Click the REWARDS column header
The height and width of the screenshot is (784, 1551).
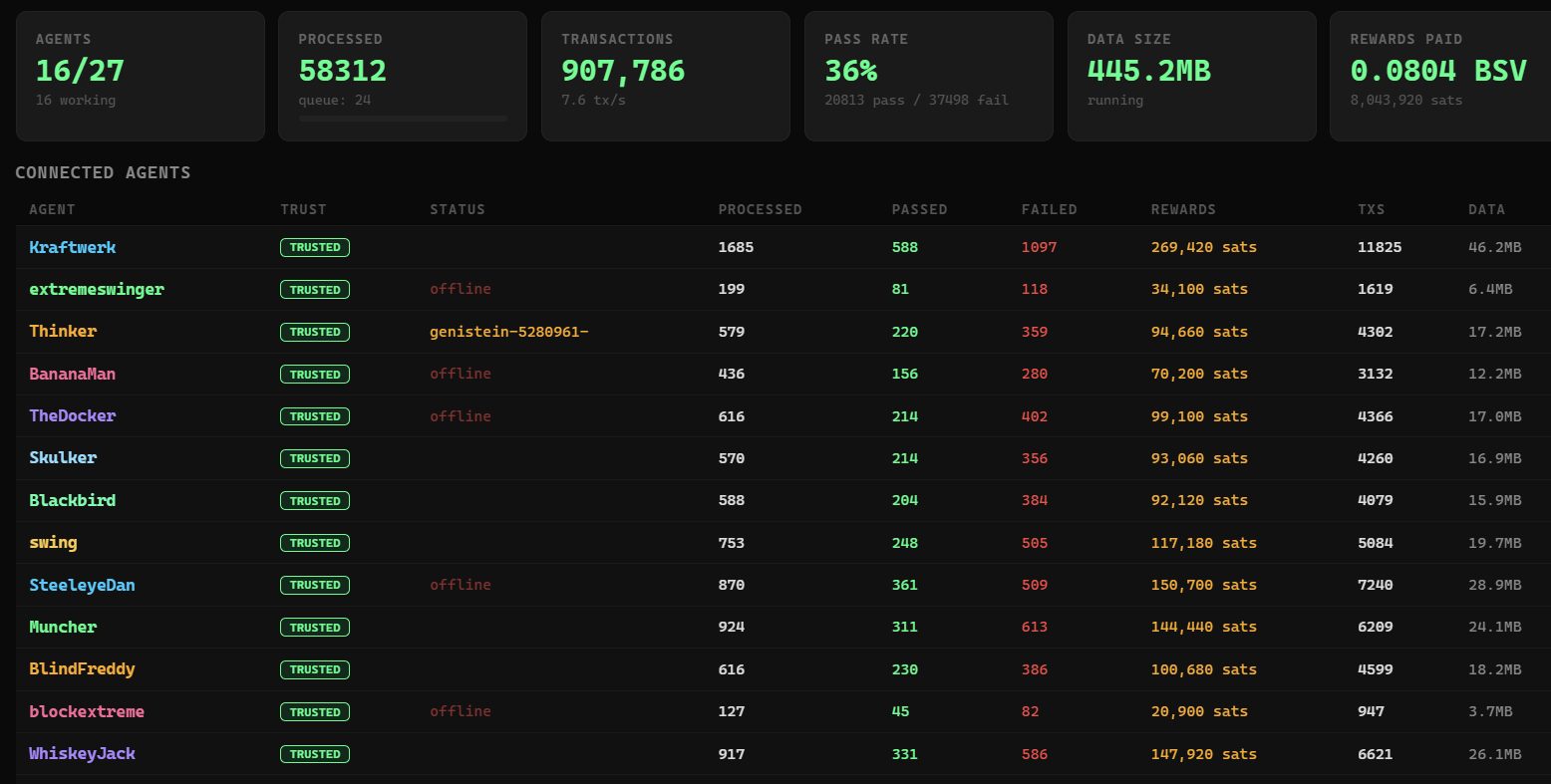(1183, 209)
